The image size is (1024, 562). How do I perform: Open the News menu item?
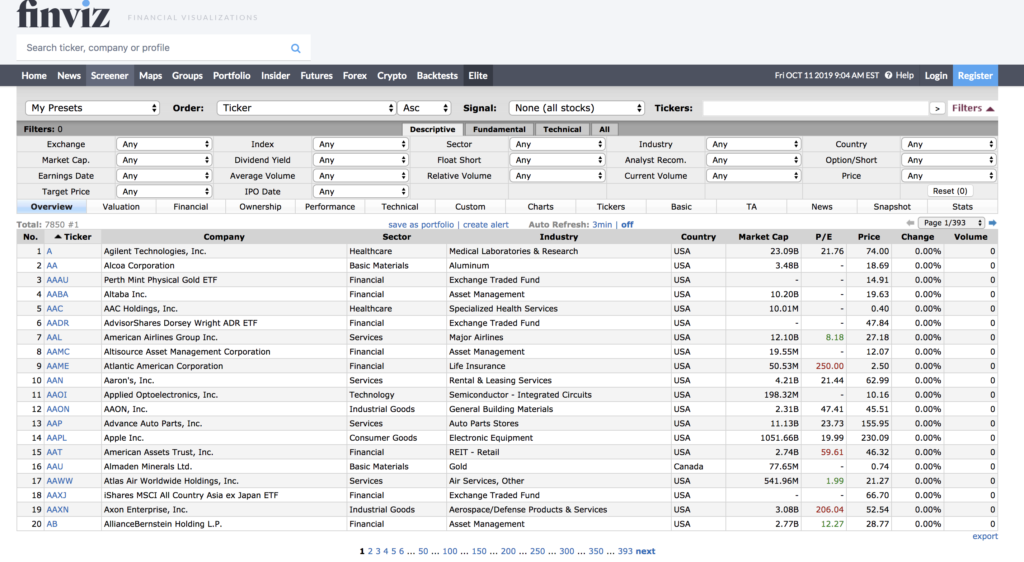tap(69, 76)
